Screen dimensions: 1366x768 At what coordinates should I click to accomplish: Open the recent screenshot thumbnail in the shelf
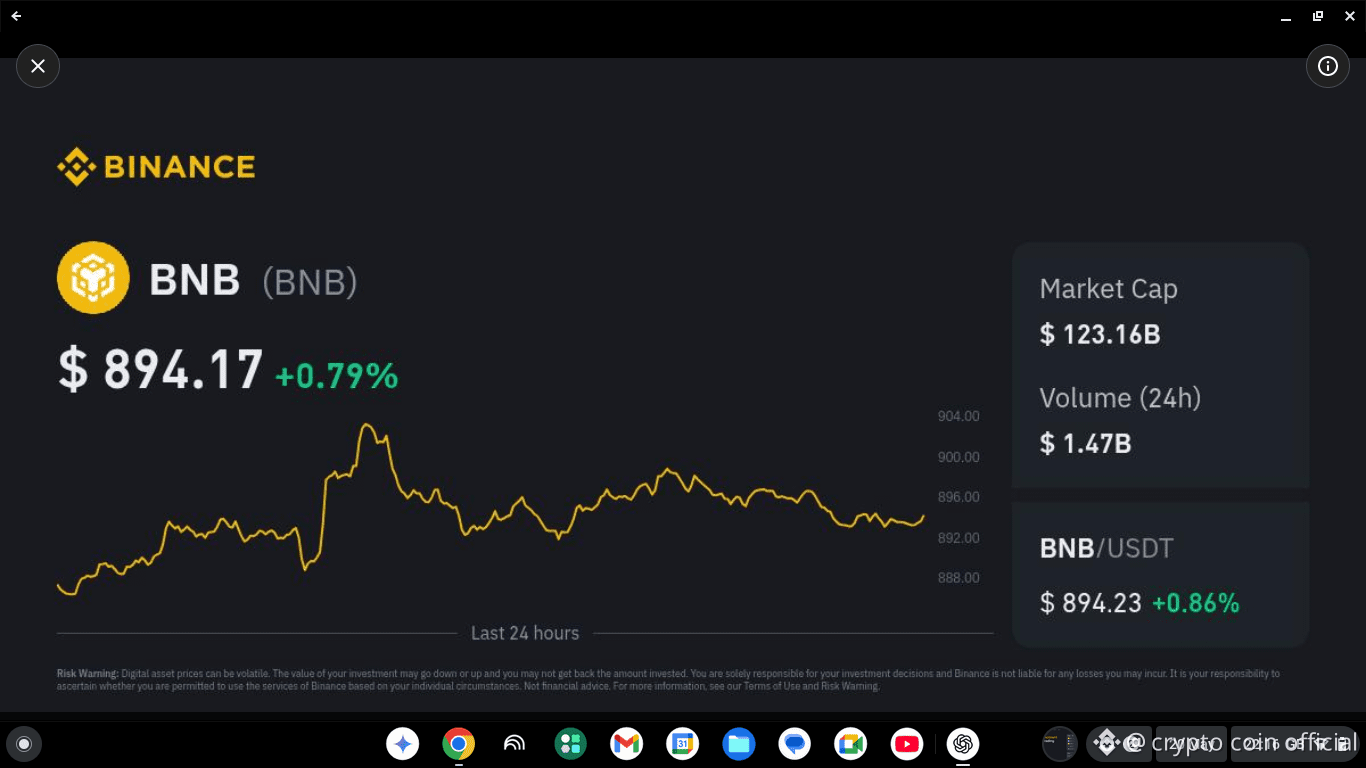pyautogui.click(x=1060, y=744)
